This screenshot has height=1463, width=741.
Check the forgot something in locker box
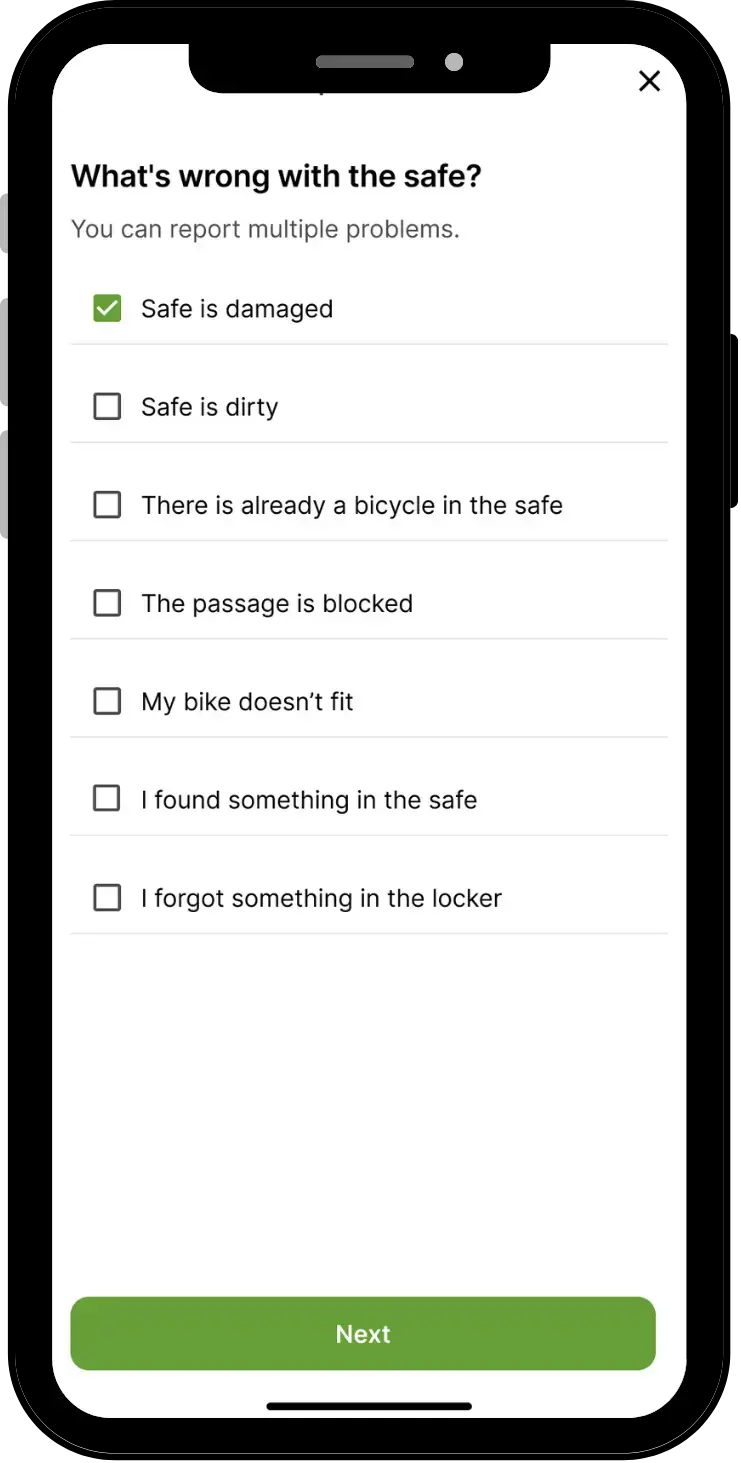[107, 897]
